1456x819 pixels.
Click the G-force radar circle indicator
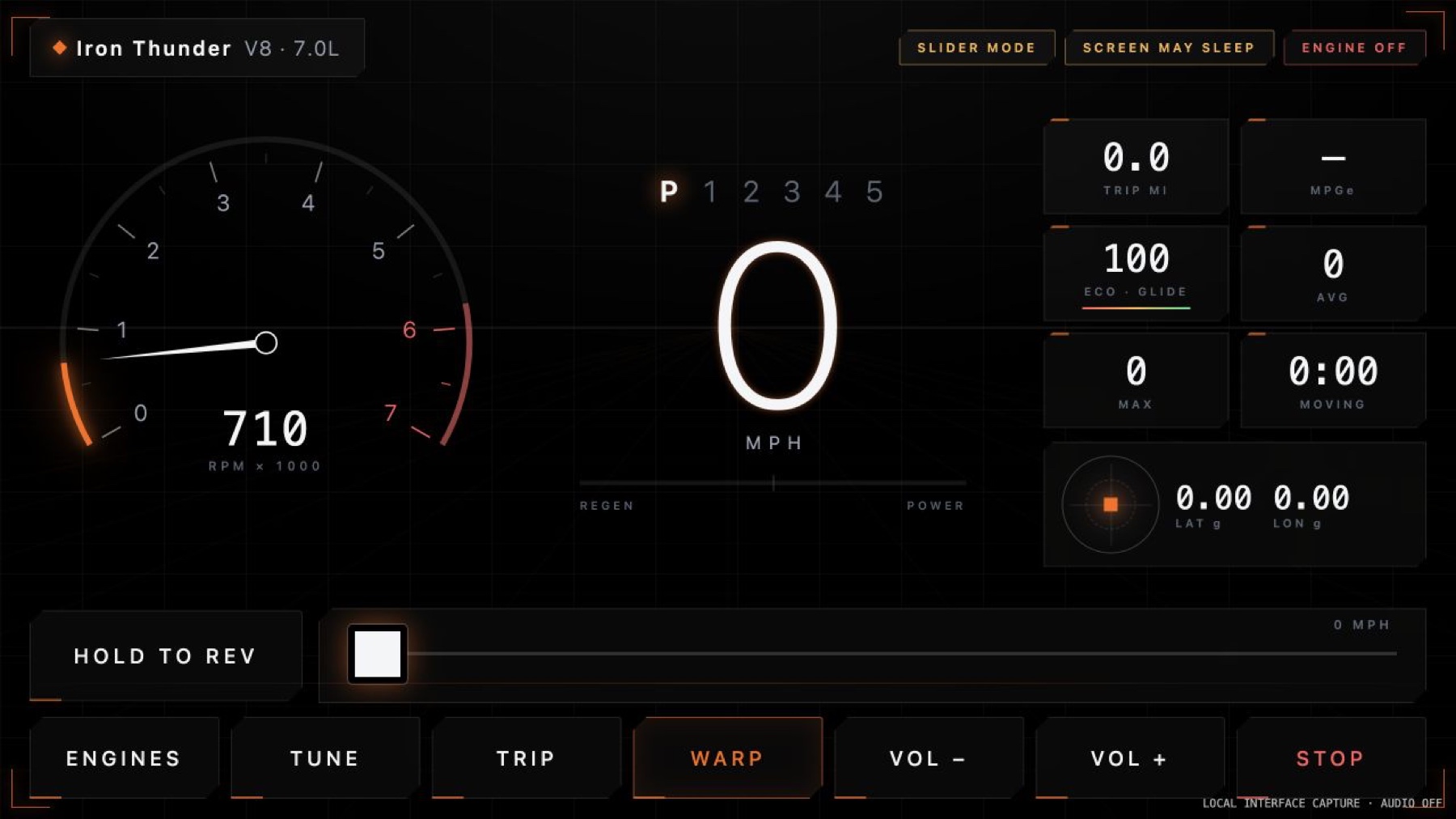point(1110,505)
